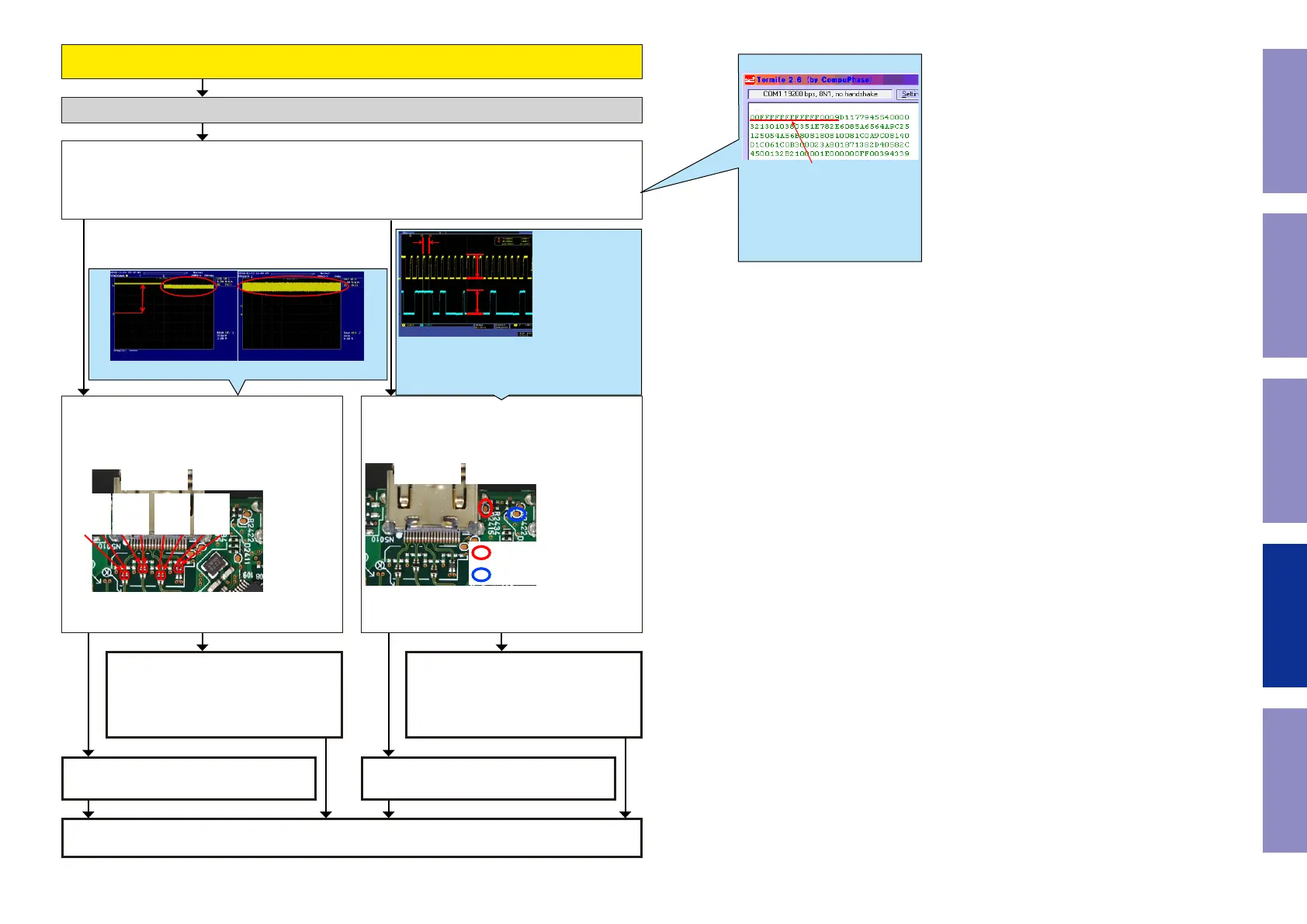Select hex line starting 125054A56B80B180
1307x924 pixels.
pos(829,136)
